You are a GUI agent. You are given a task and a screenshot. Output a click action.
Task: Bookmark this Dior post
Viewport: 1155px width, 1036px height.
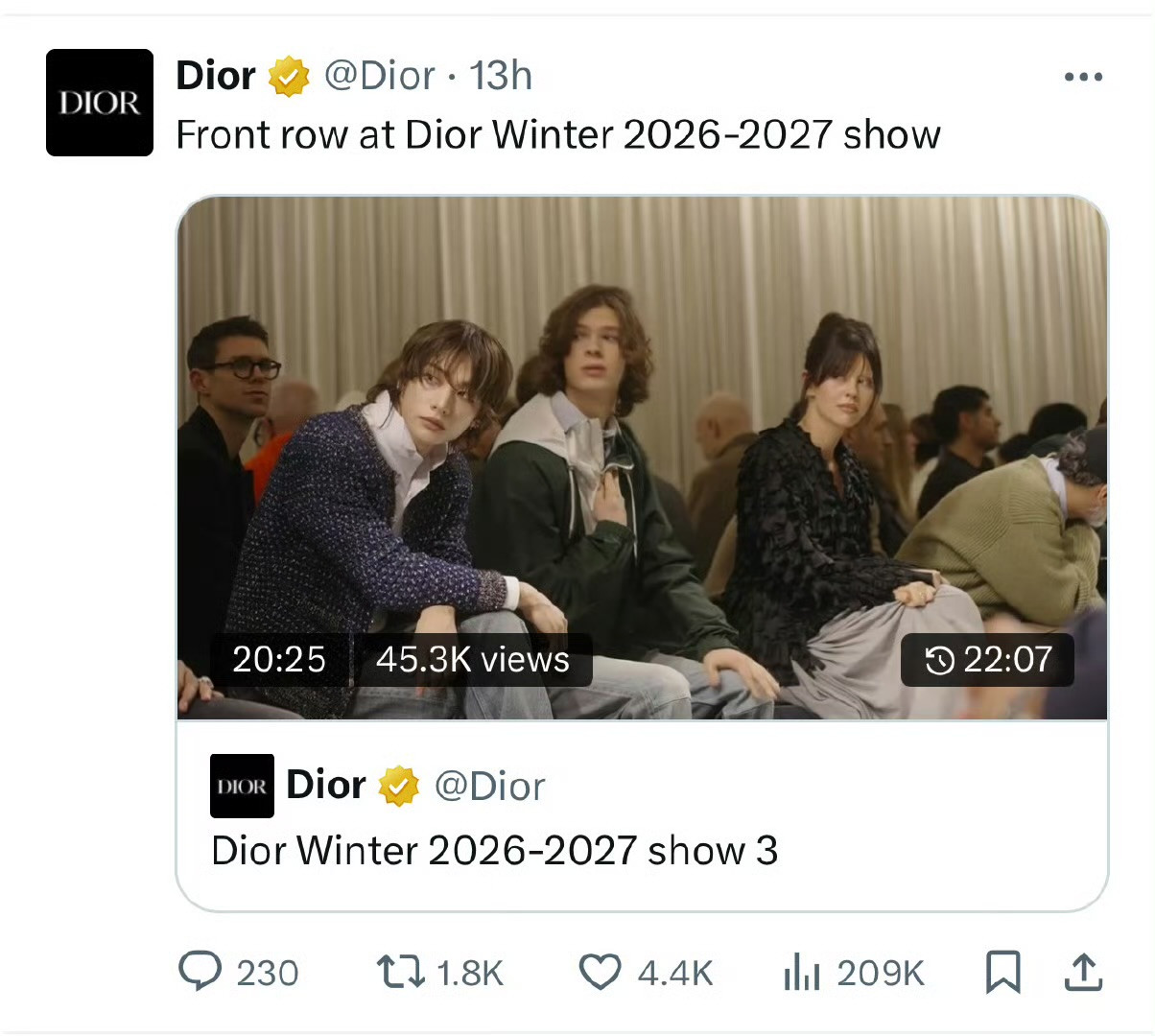click(1002, 972)
